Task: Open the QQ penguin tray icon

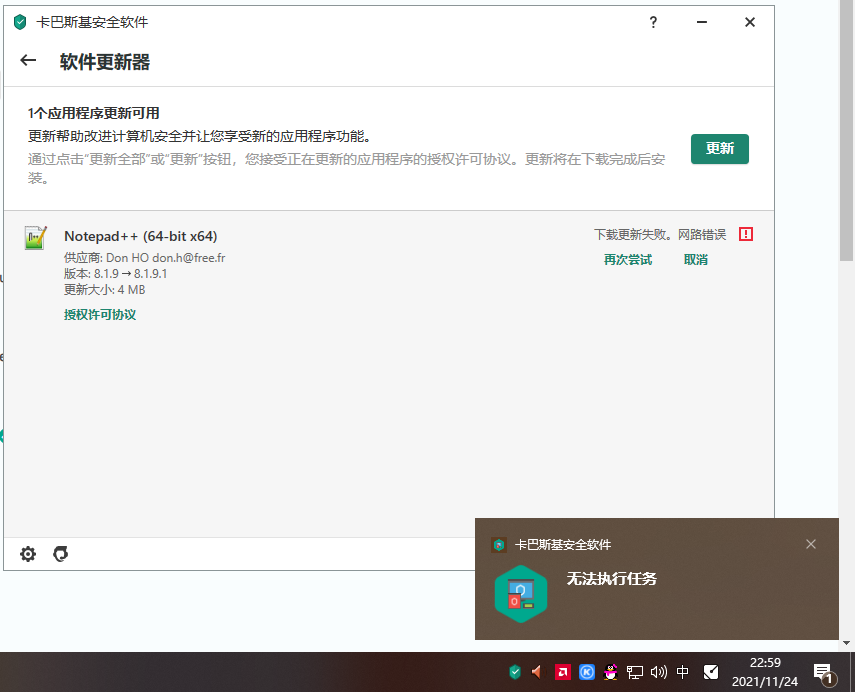Action: (611, 672)
